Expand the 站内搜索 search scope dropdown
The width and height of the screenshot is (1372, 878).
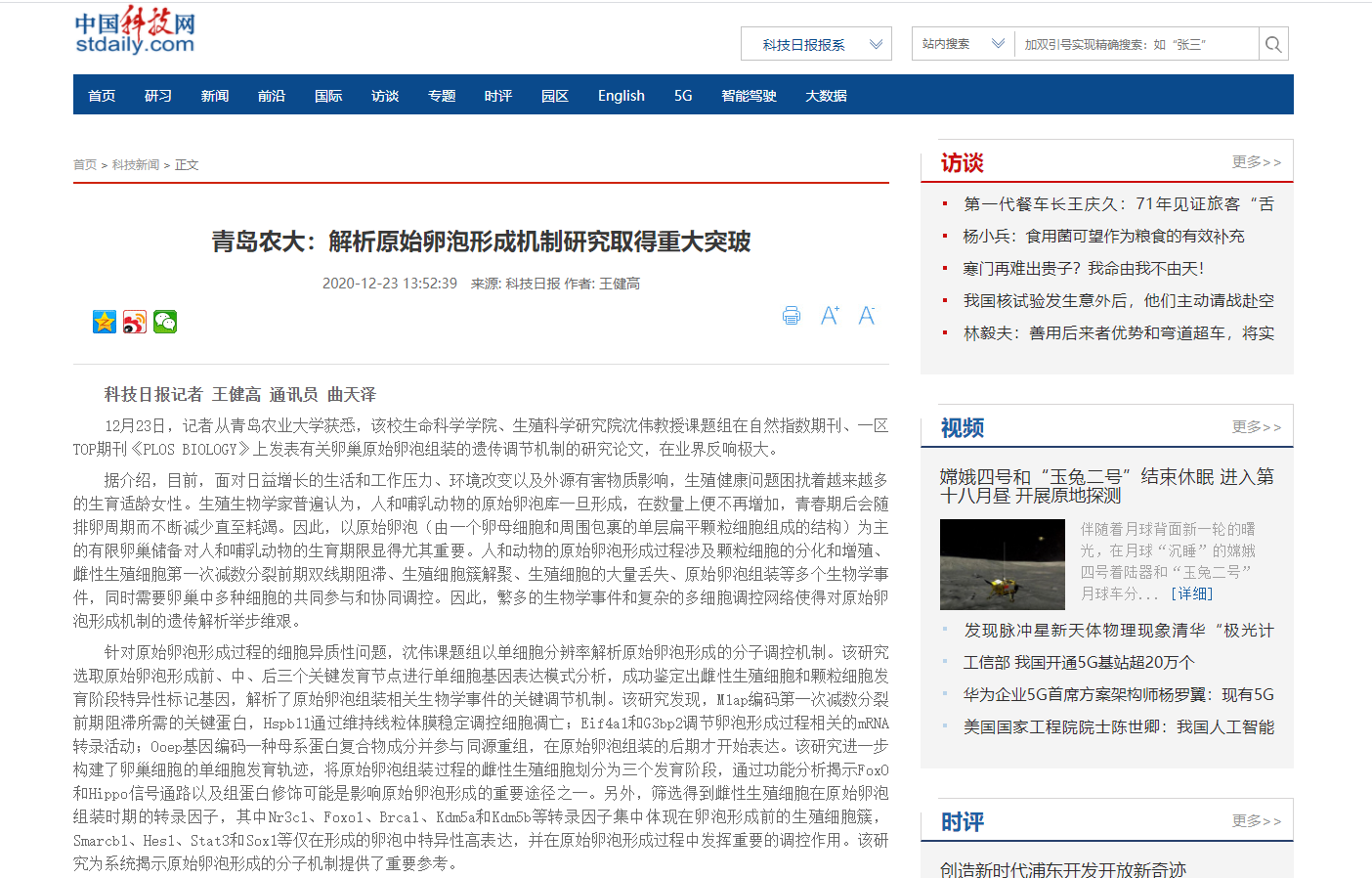(962, 44)
